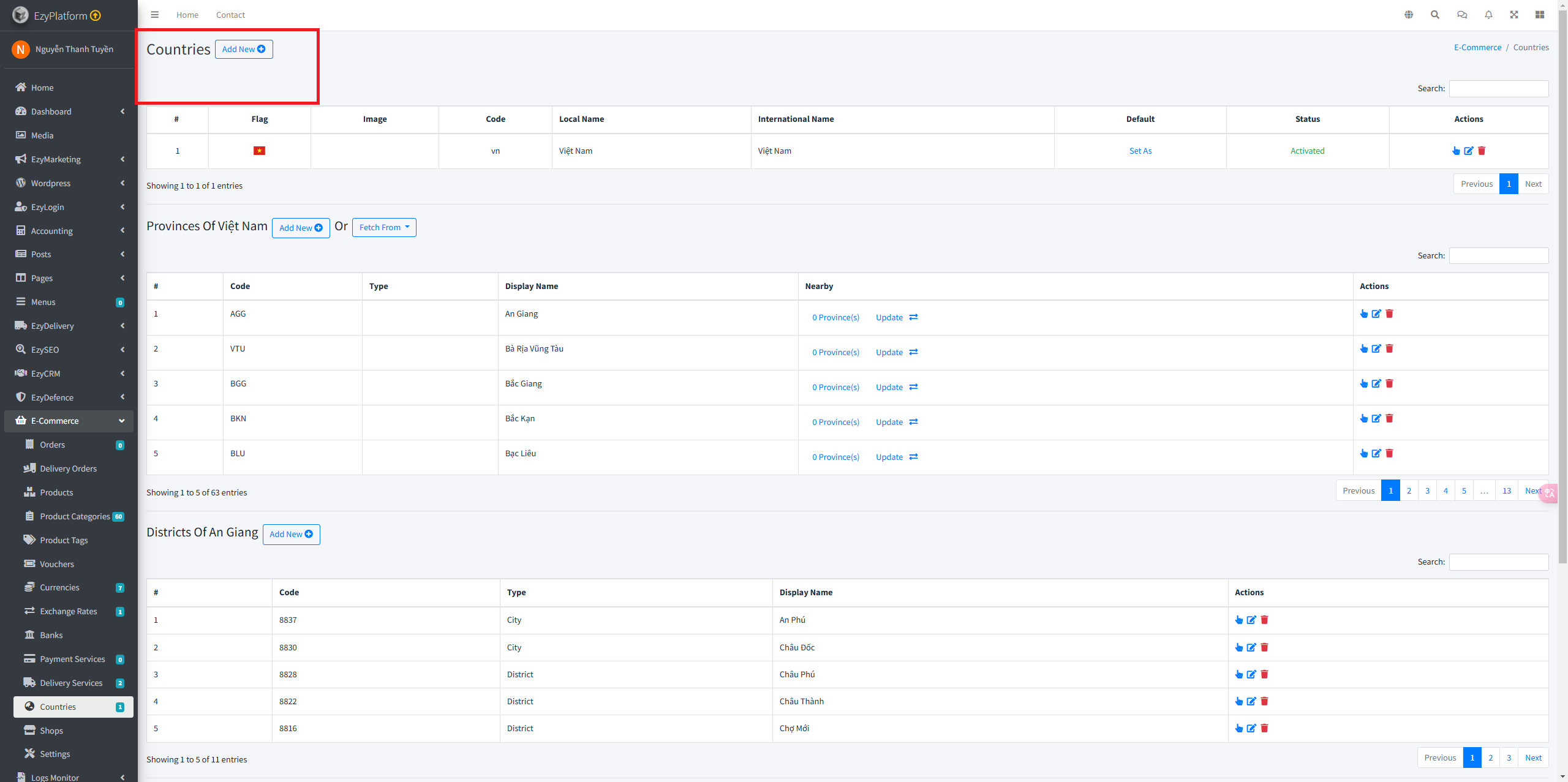Click the swap arrows icon for An Giang nearby
Image resolution: width=1568 pixels, height=782 pixels.
click(x=913, y=317)
